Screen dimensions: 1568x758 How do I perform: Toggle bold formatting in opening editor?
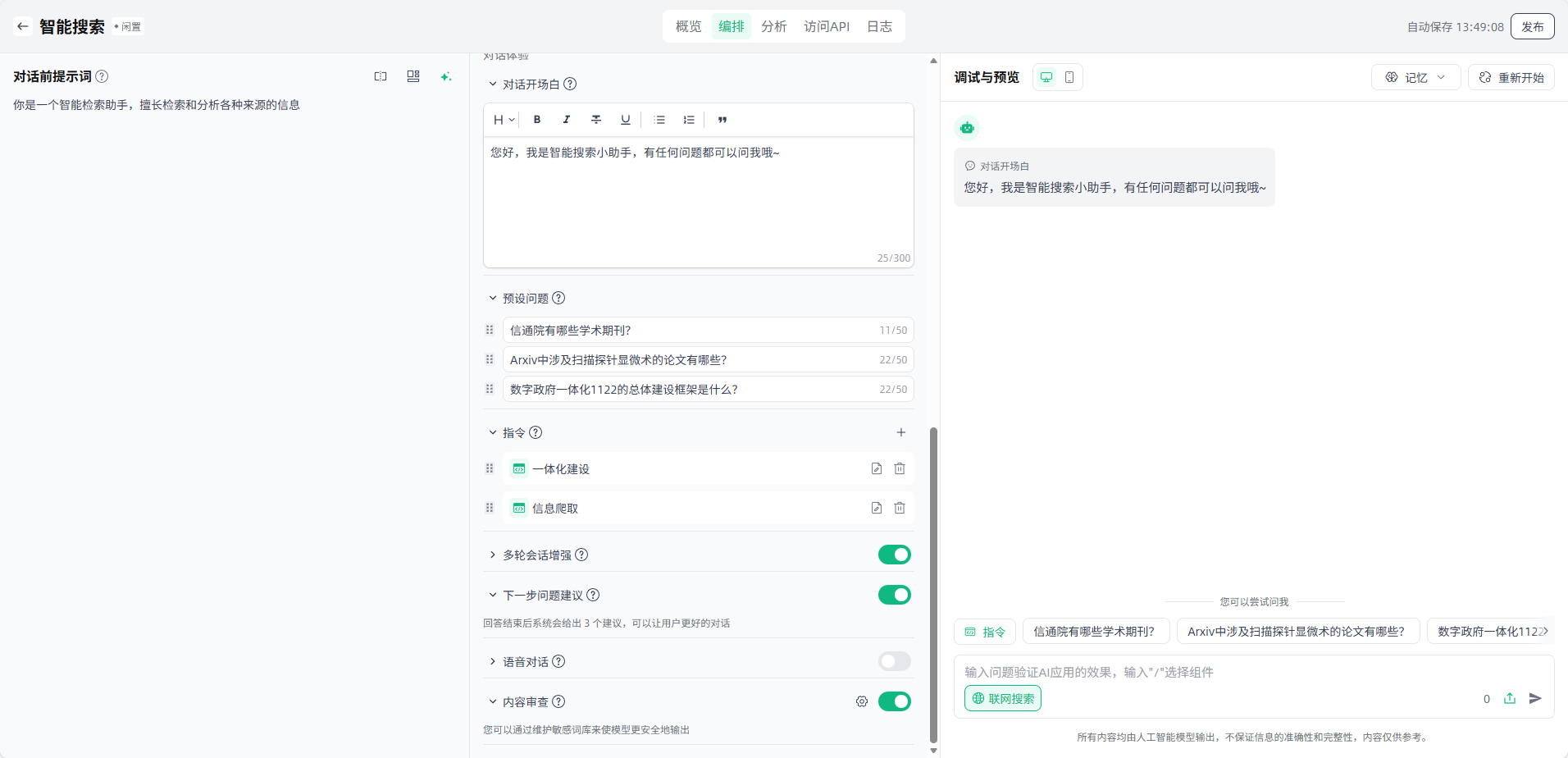537,120
